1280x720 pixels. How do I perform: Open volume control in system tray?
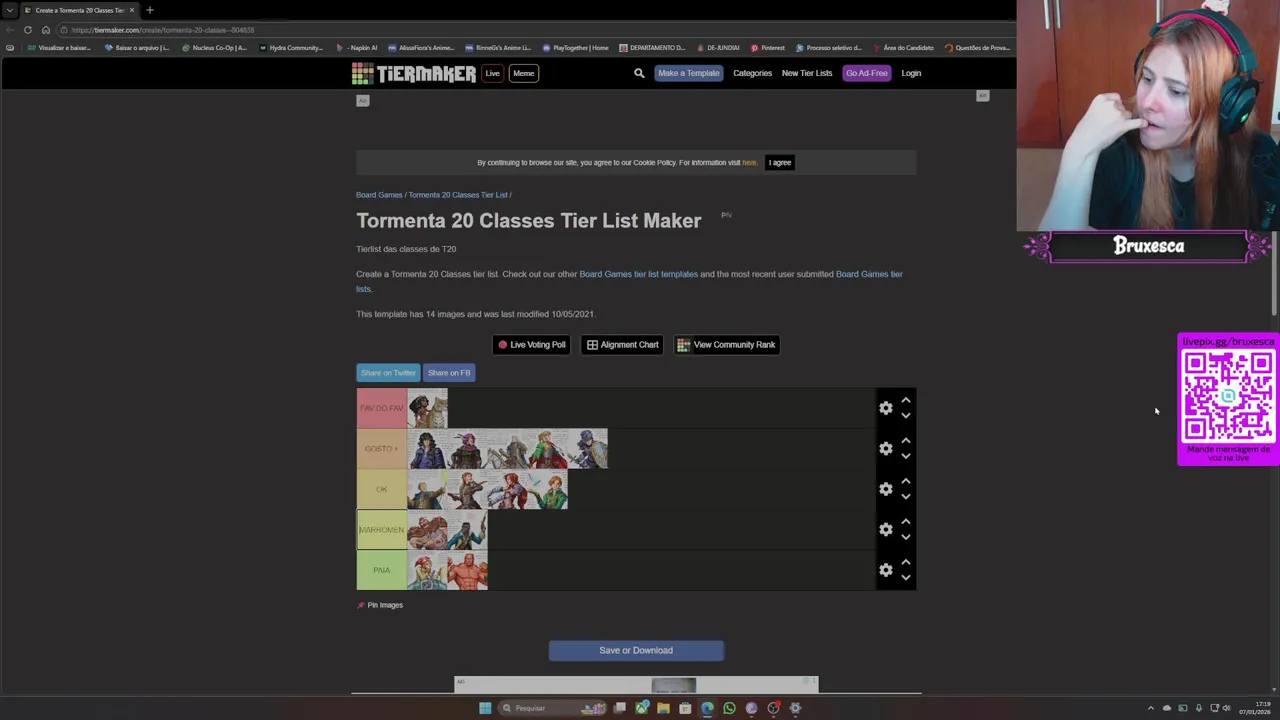point(1226,708)
